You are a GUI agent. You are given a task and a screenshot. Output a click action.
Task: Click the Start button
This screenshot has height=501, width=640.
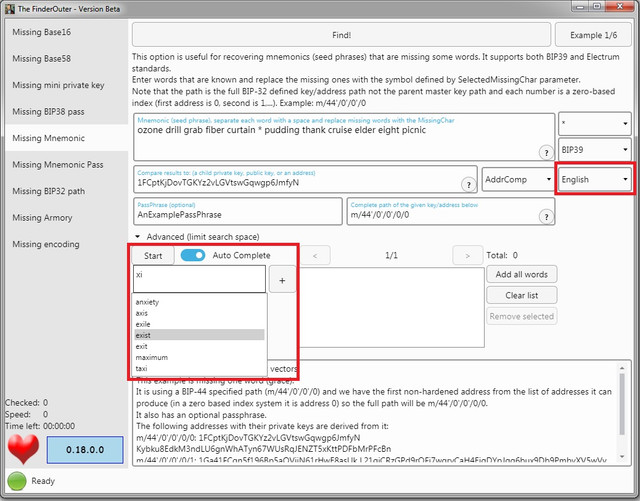(x=153, y=256)
